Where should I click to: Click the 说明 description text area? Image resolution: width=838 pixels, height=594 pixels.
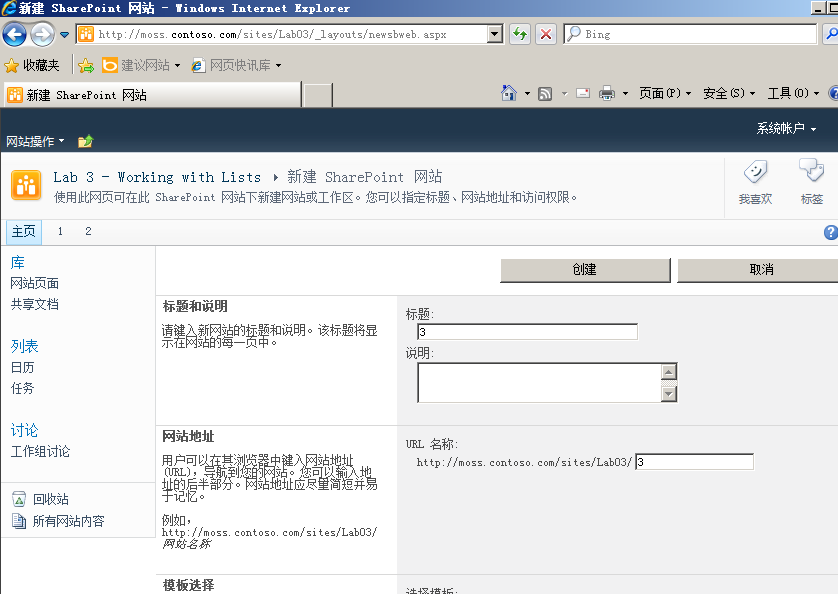tap(540, 383)
